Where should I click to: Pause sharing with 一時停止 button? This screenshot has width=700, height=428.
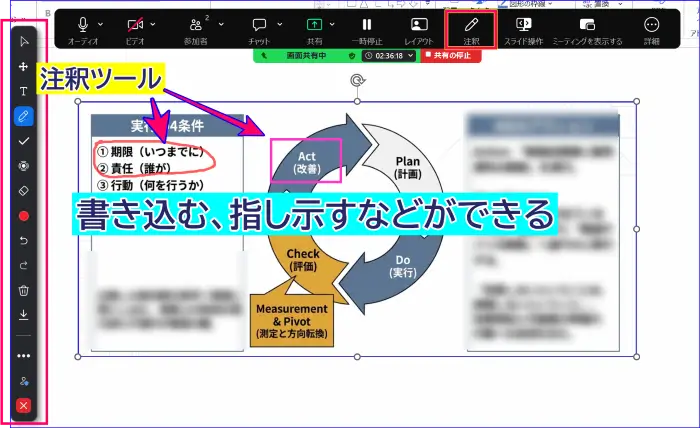tap(367, 29)
